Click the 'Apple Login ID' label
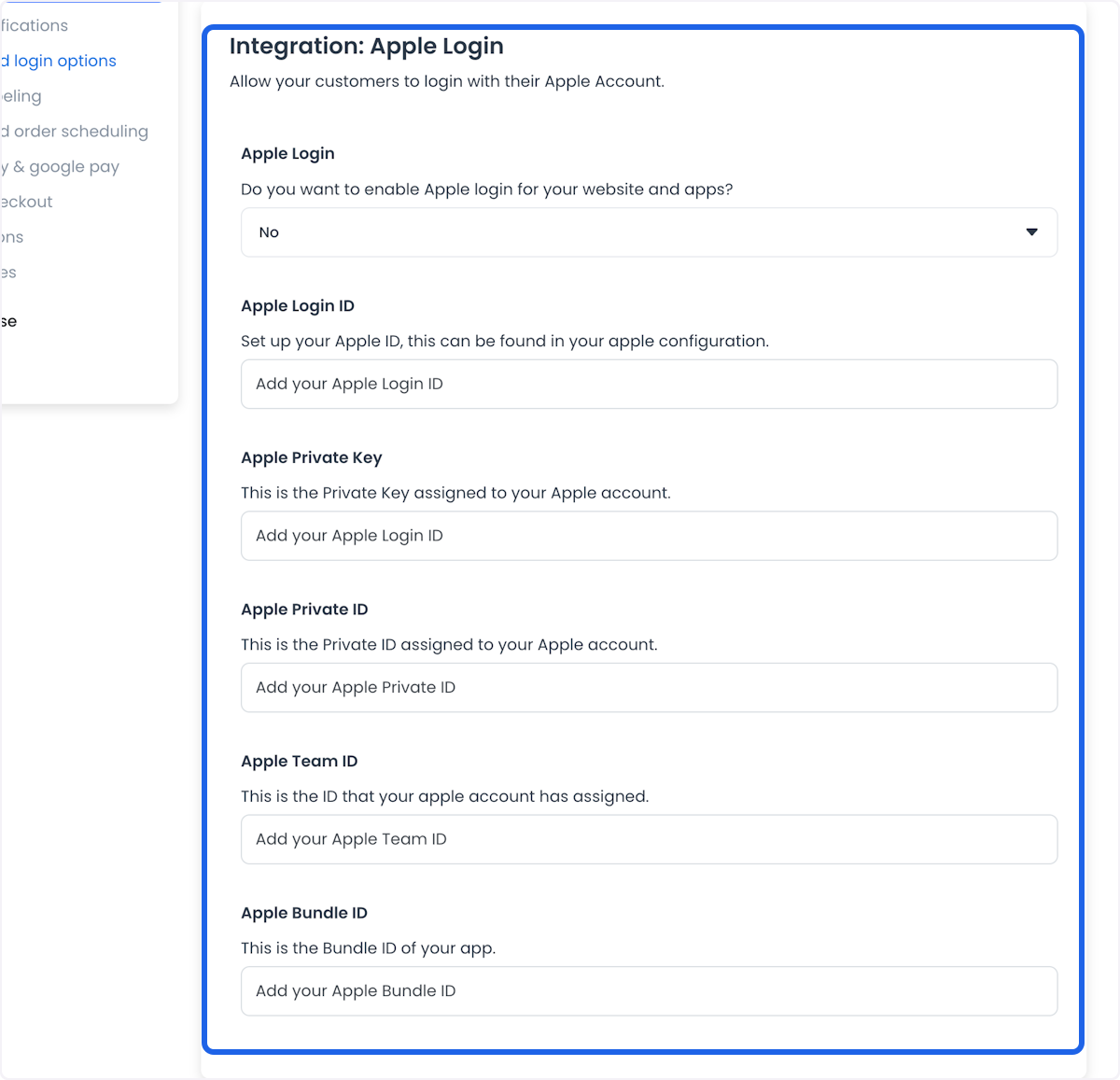Viewport: 1120px width, 1080px height. pos(298,306)
